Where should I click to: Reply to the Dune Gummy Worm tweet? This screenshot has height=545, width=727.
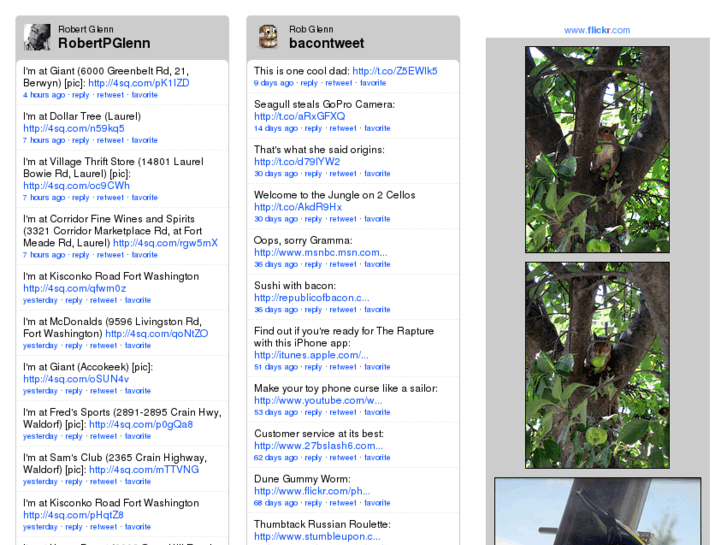[313, 503]
